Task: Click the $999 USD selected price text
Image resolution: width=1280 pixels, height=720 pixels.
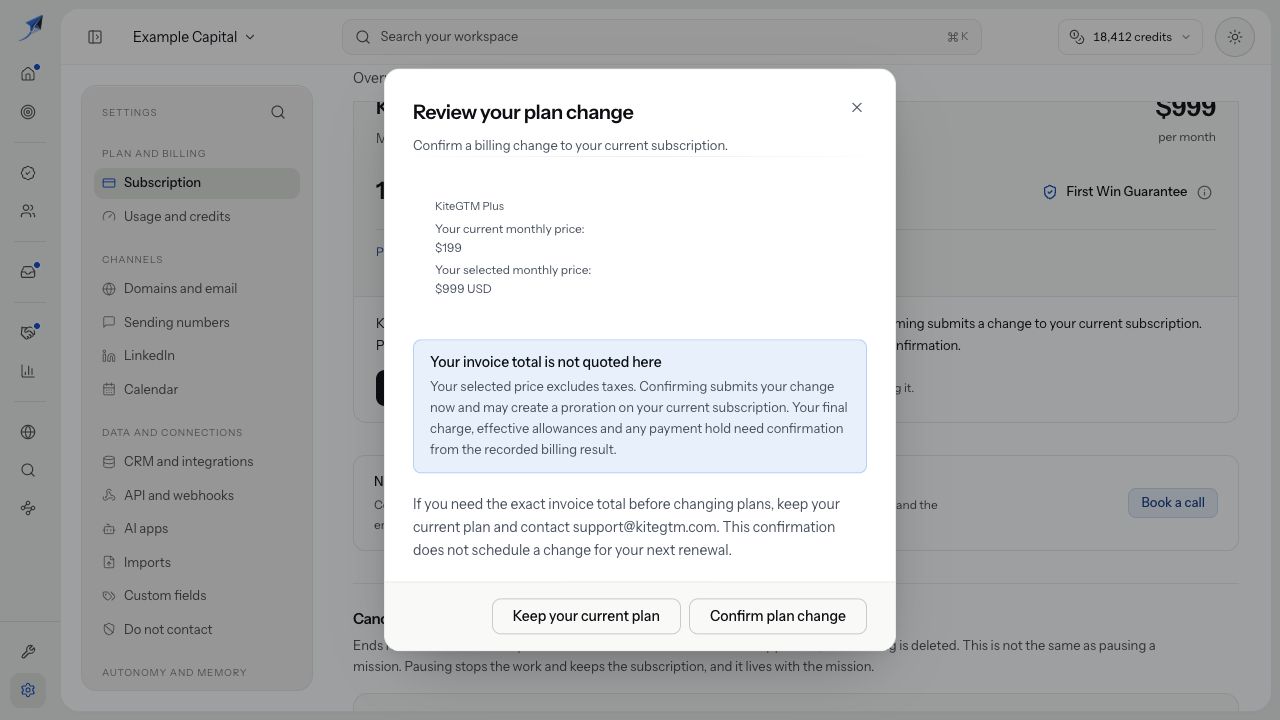Action: (x=463, y=289)
